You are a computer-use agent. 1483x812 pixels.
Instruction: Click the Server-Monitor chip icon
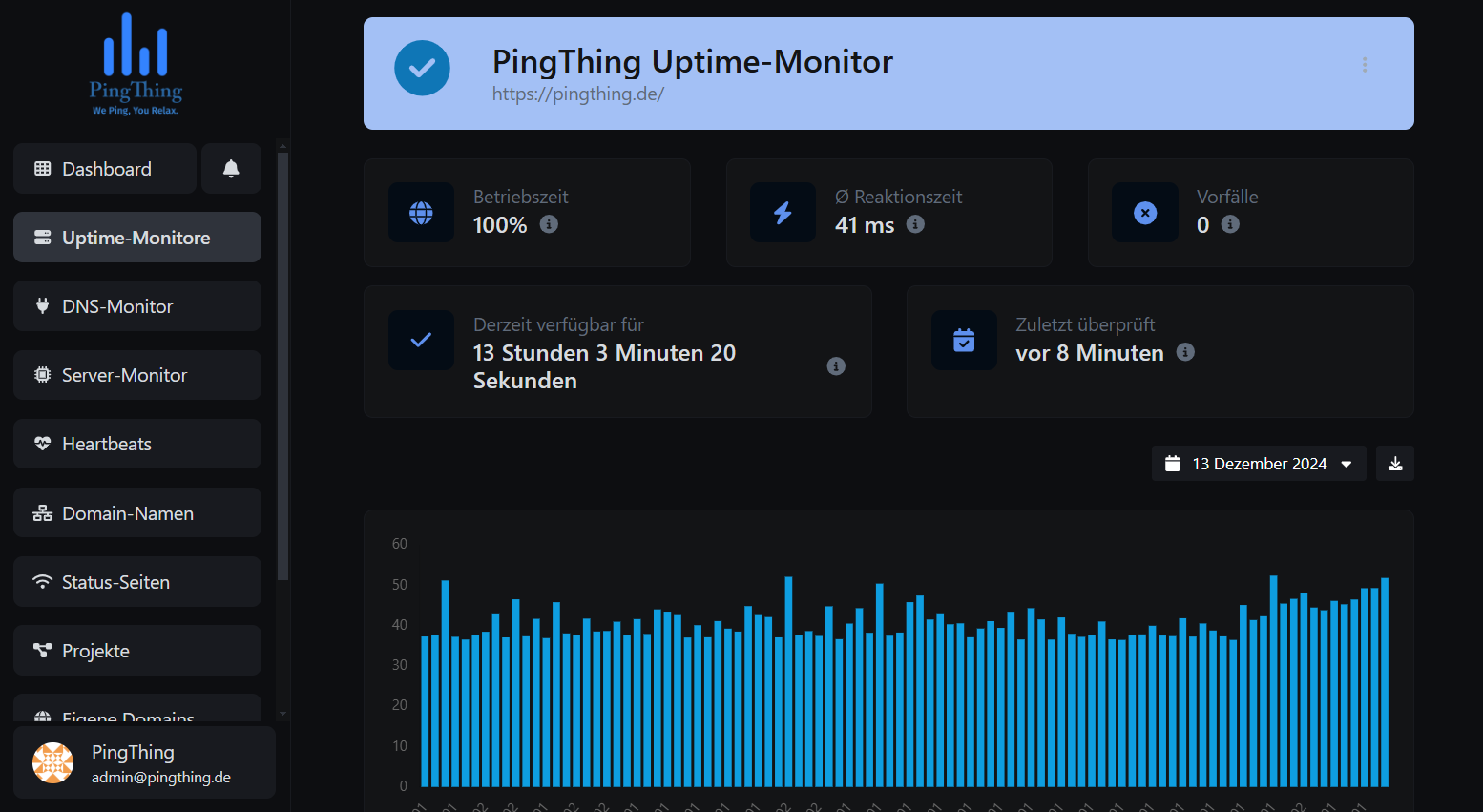point(42,375)
